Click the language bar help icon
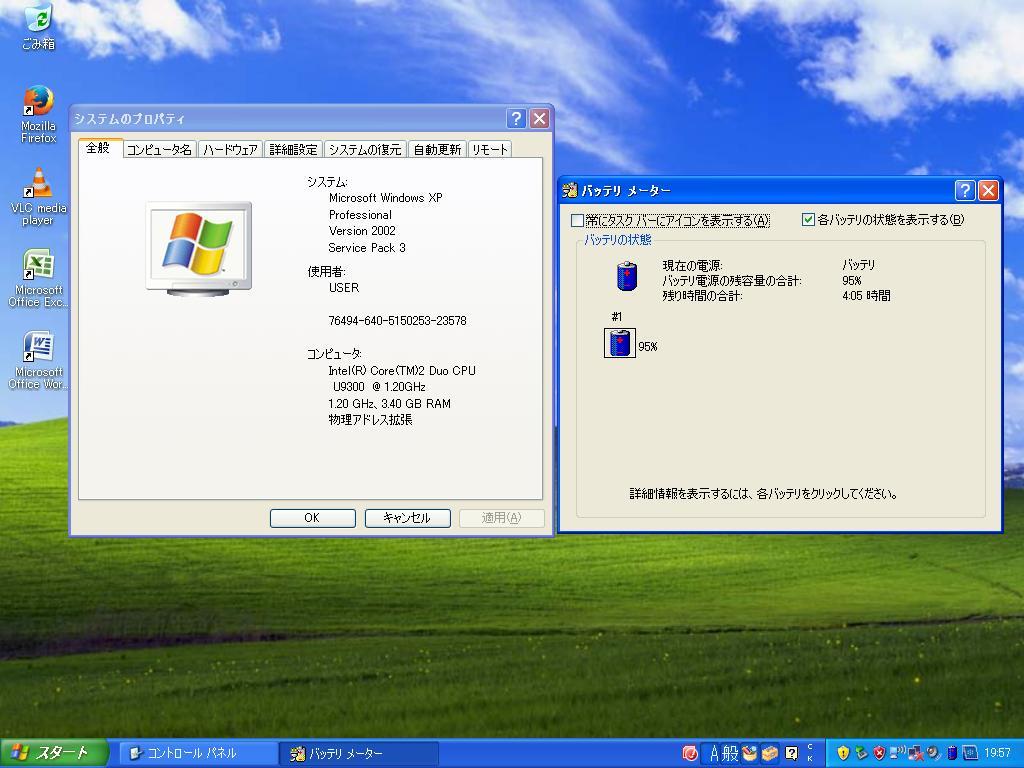The width and height of the screenshot is (1024, 768). click(792, 754)
